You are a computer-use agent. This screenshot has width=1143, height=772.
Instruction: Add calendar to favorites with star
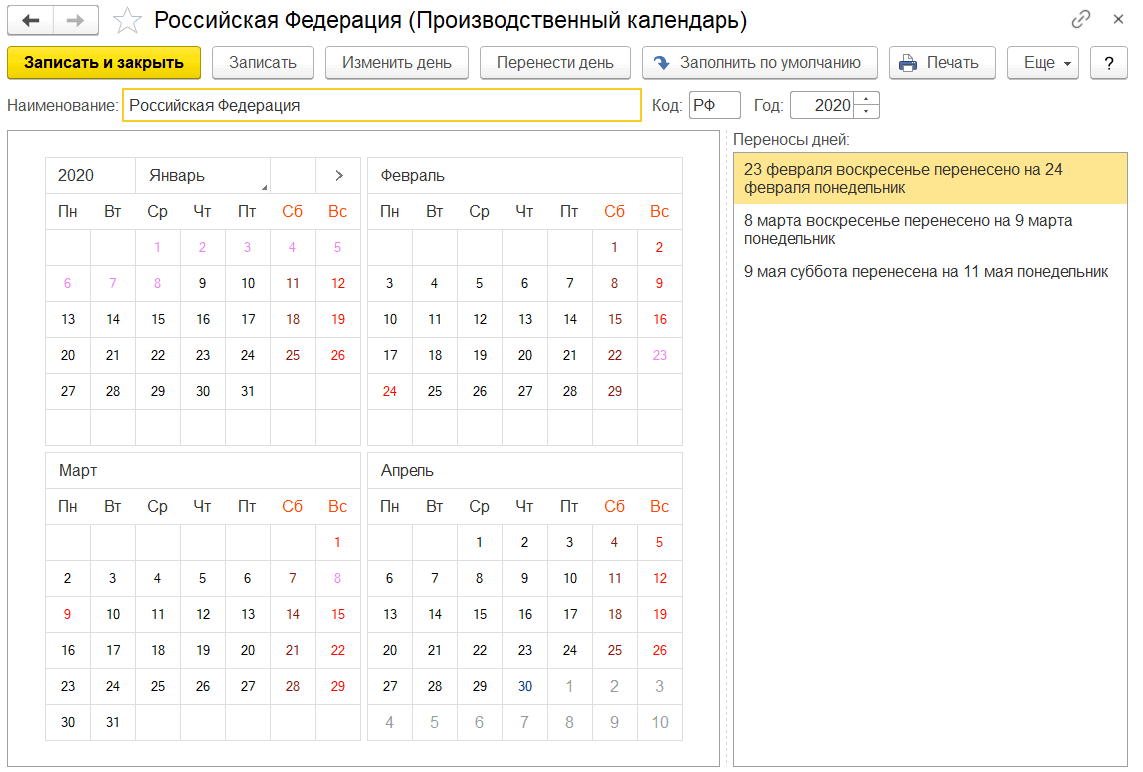tap(127, 20)
